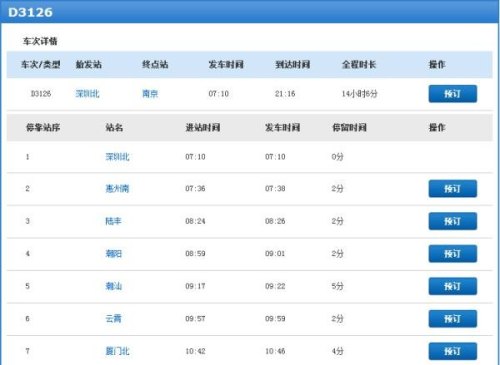Image resolution: width=500 pixels, height=365 pixels.
Task: Open 深圳北 link in stop 1 row
Action: [x=117, y=157]
